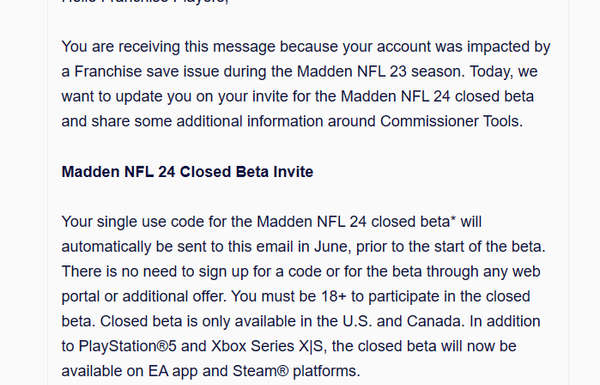The height and width of the screenshot is (385, 600).
Task: Click the text 'Madden NFL 23 season'
Action: point(379,72)
